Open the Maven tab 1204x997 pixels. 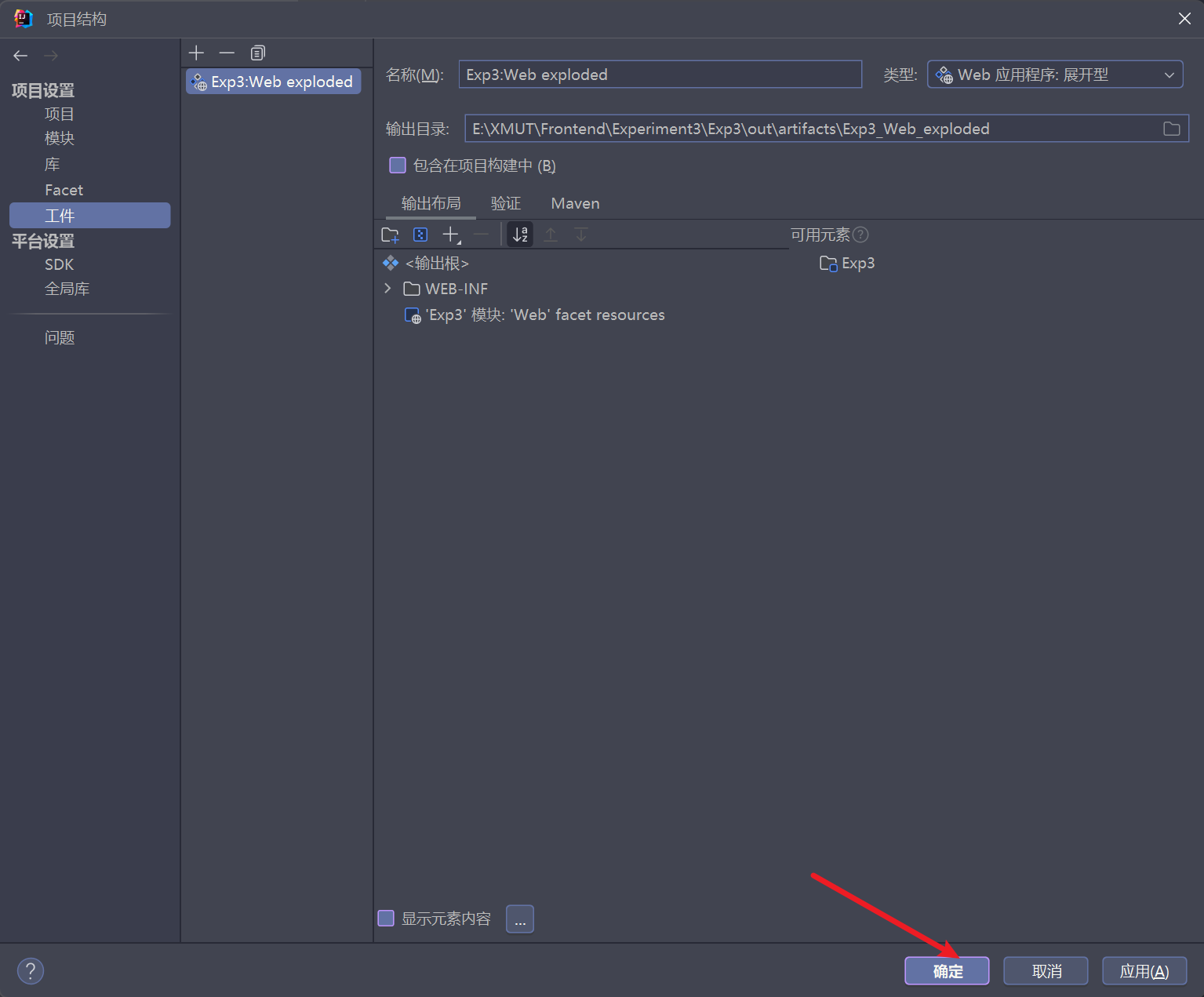point(575,203)
